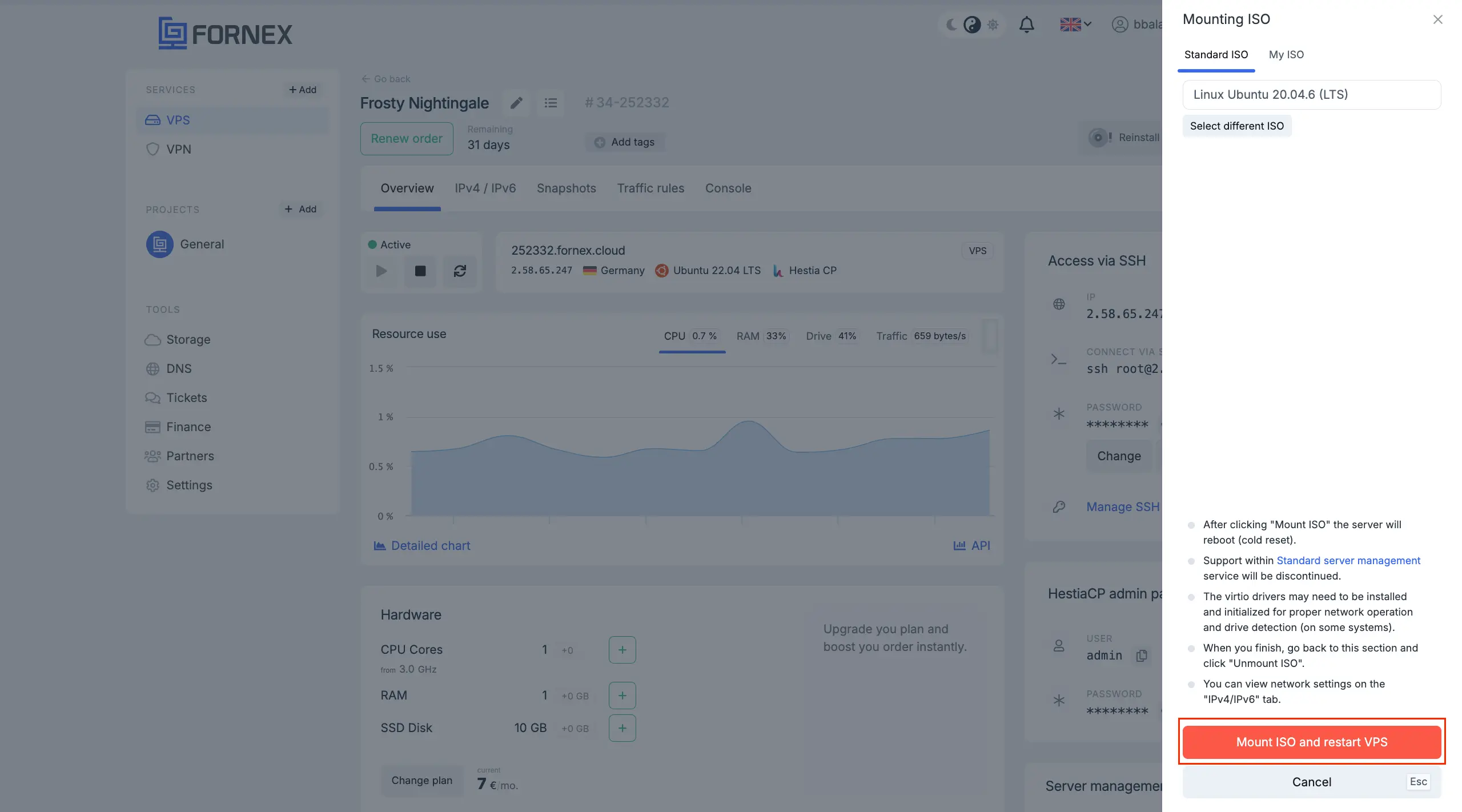Open the user account menu

click(x=1136, y=25)
